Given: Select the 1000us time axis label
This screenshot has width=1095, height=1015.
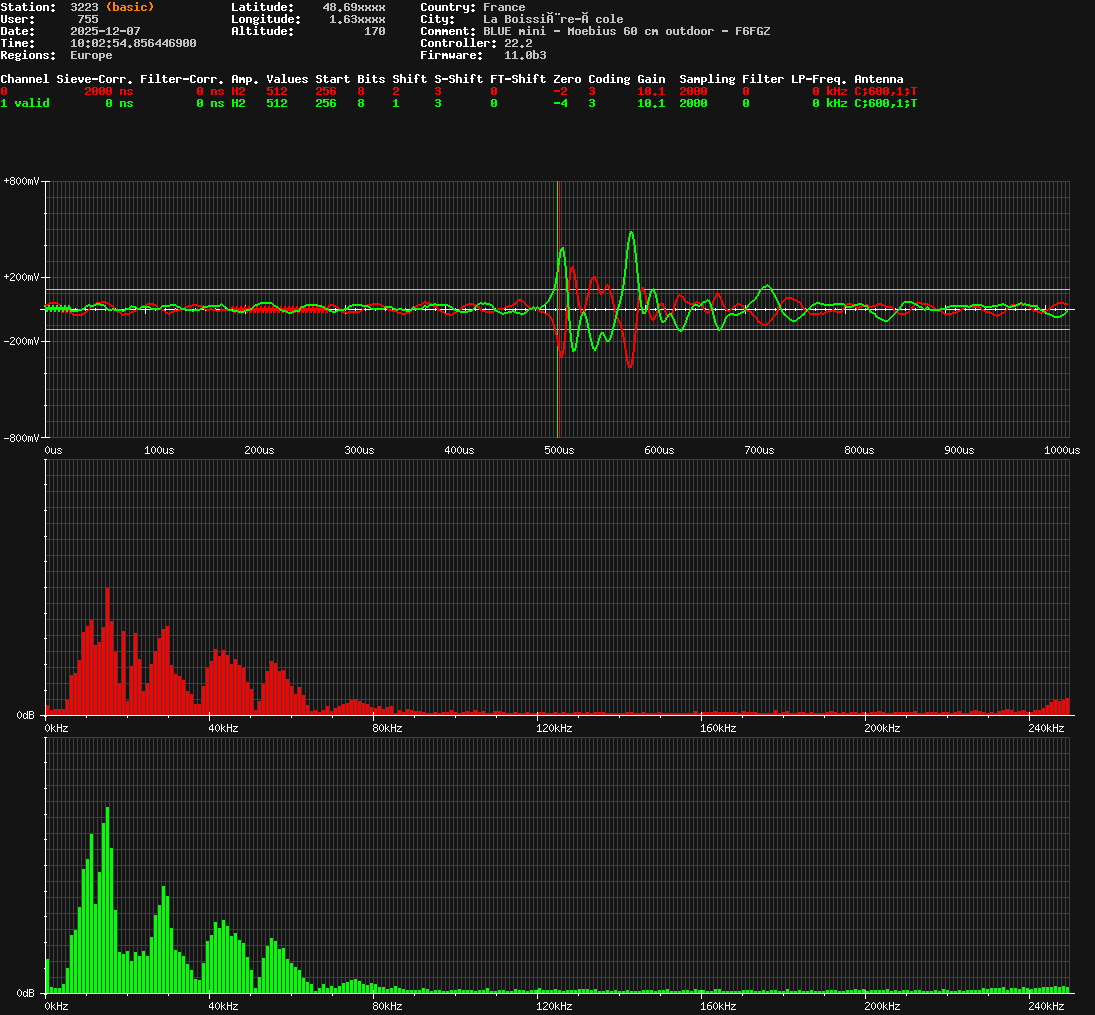Looking at the screenshot, I should pos(1060,450).
